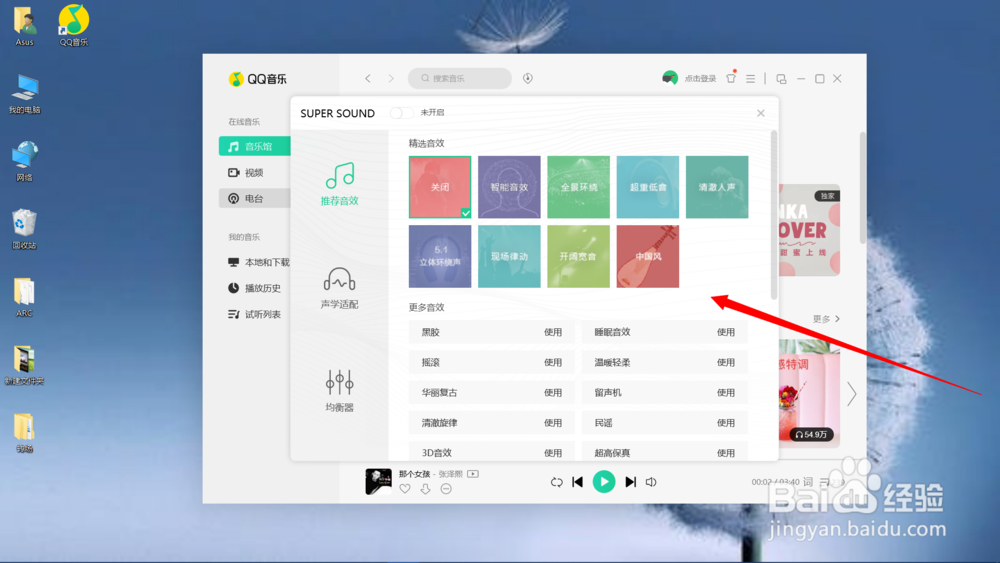Click the volume speaker icon
The height and width of the screenshot is (563, 1000).
pyautogui.click(x=651, y=482)
